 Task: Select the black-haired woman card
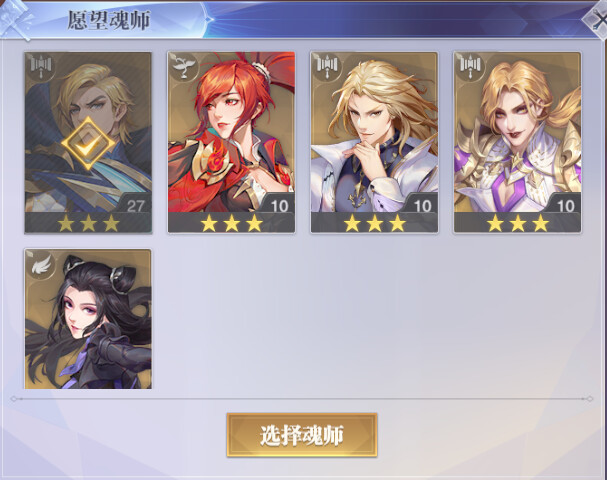88,319
